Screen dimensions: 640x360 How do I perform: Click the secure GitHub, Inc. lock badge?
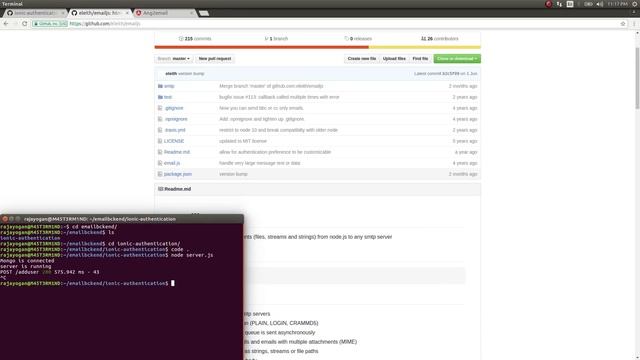coord(50,24)
